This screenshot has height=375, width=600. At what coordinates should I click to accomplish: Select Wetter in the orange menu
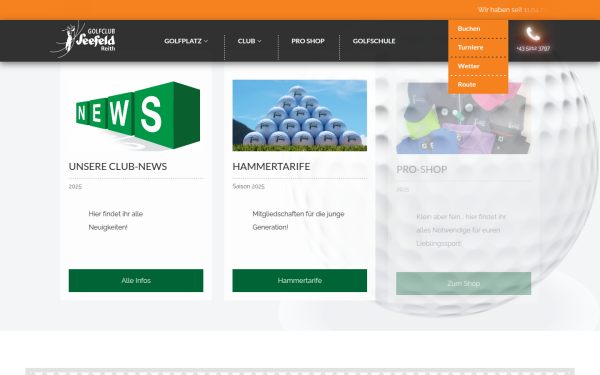coord(468,66)
